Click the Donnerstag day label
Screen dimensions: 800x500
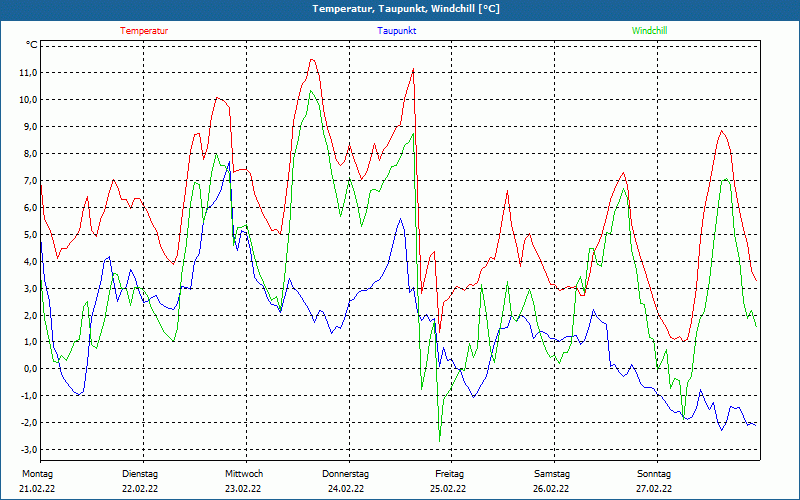click(x=345, y=474)
